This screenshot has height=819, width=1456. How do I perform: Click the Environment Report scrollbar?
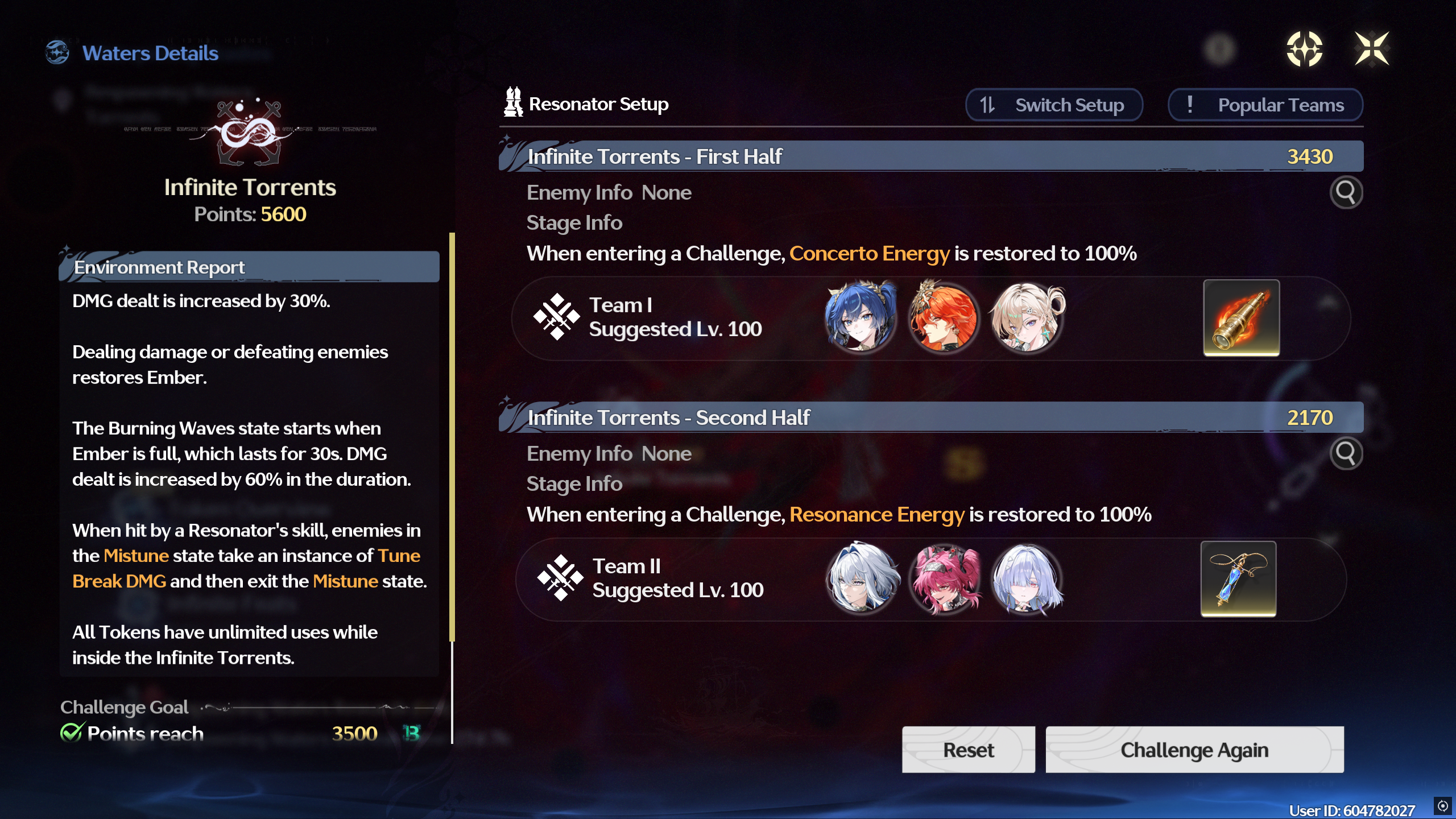pos(452,437)
